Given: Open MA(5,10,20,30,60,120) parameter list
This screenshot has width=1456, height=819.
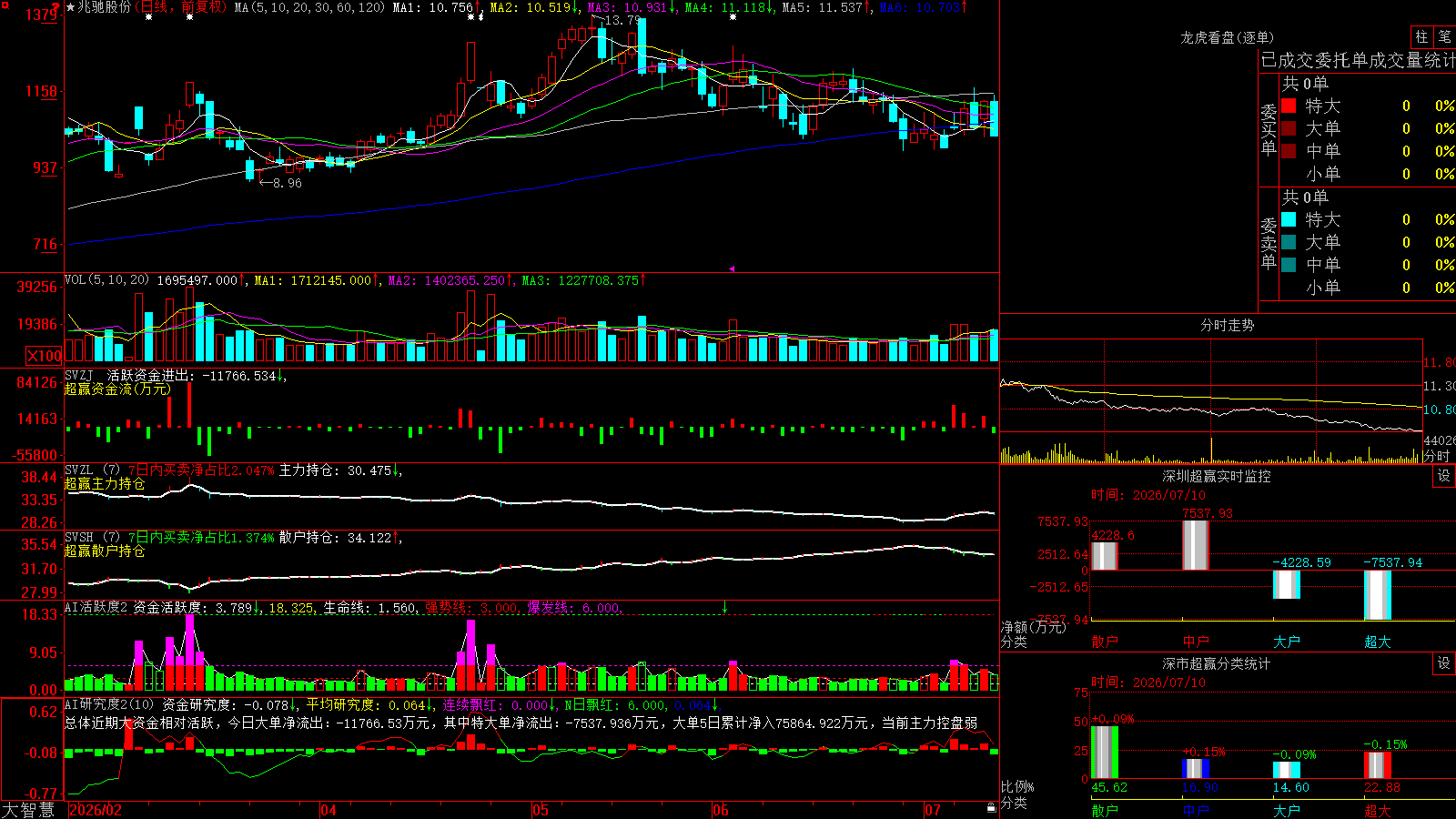Looking at the screenshot, I should pos(309,7).
